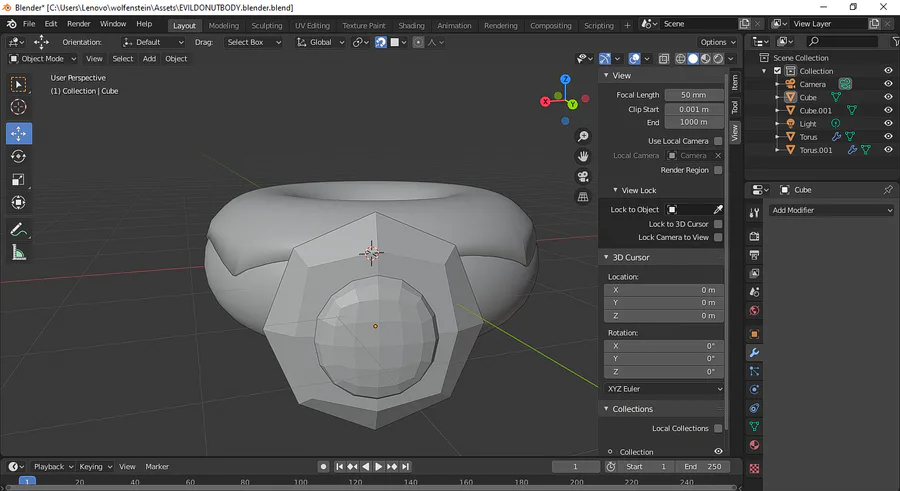Hide the Torus.001 object in outliner
Screen dimensions: 900x491
pos(888,150)
